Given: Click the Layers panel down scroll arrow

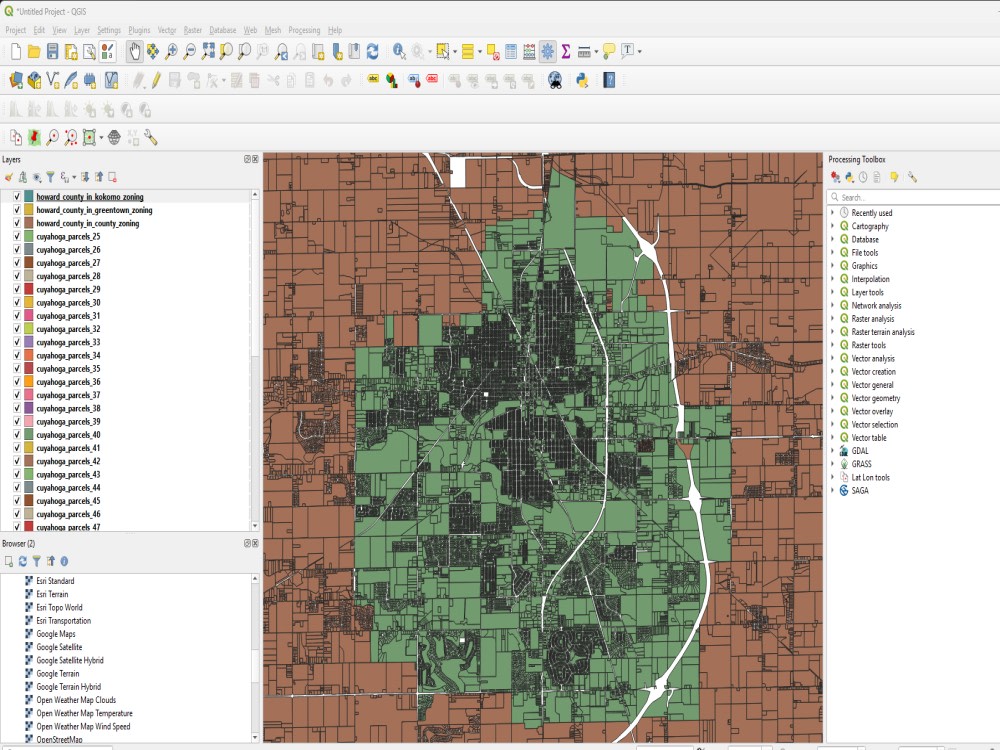Looking at the screenshot, I should pyautogui.click(x=255, y=526).
